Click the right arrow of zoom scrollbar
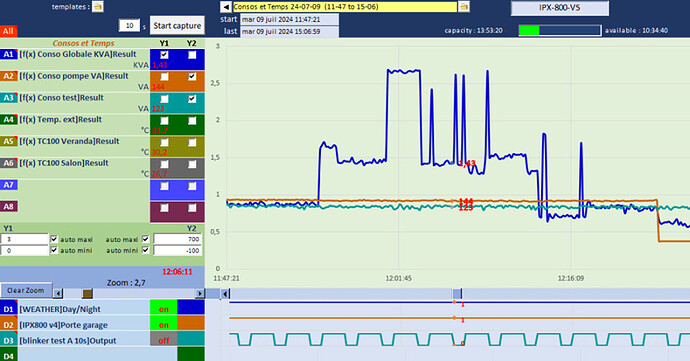 200,293
